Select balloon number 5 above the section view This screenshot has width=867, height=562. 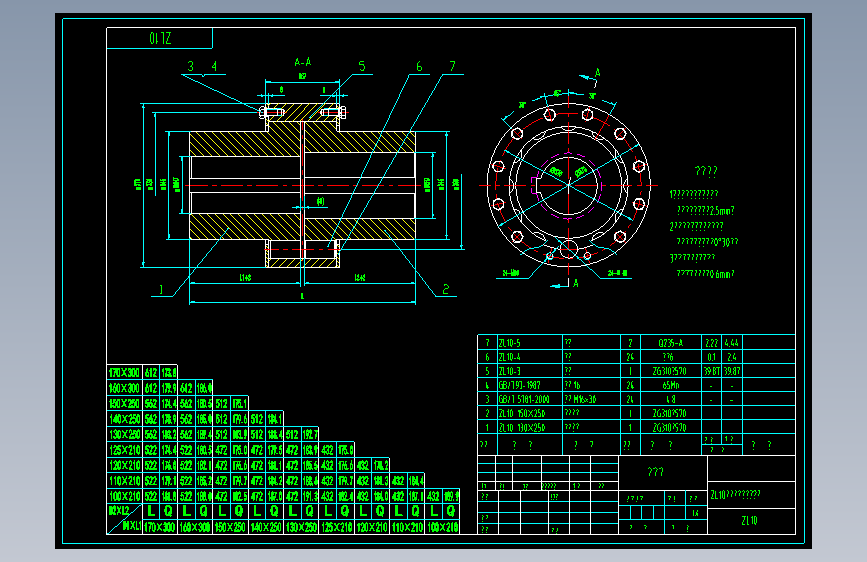(x=362, y=66)
